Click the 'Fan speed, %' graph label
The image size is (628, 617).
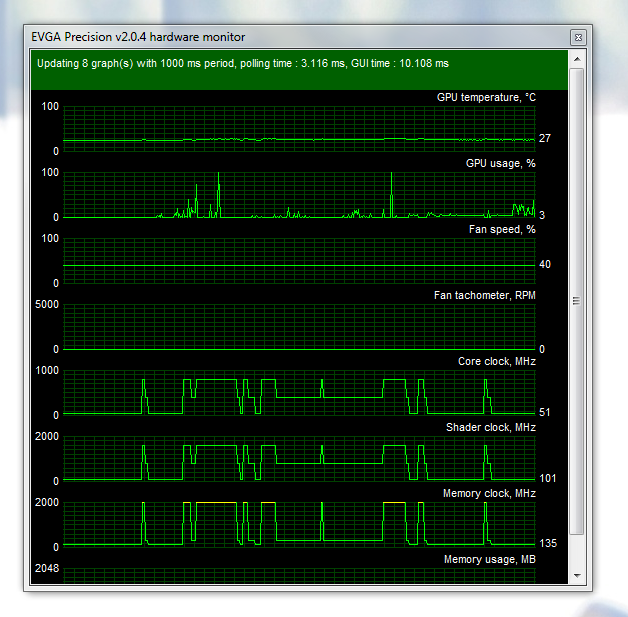(x=502, y=229)
